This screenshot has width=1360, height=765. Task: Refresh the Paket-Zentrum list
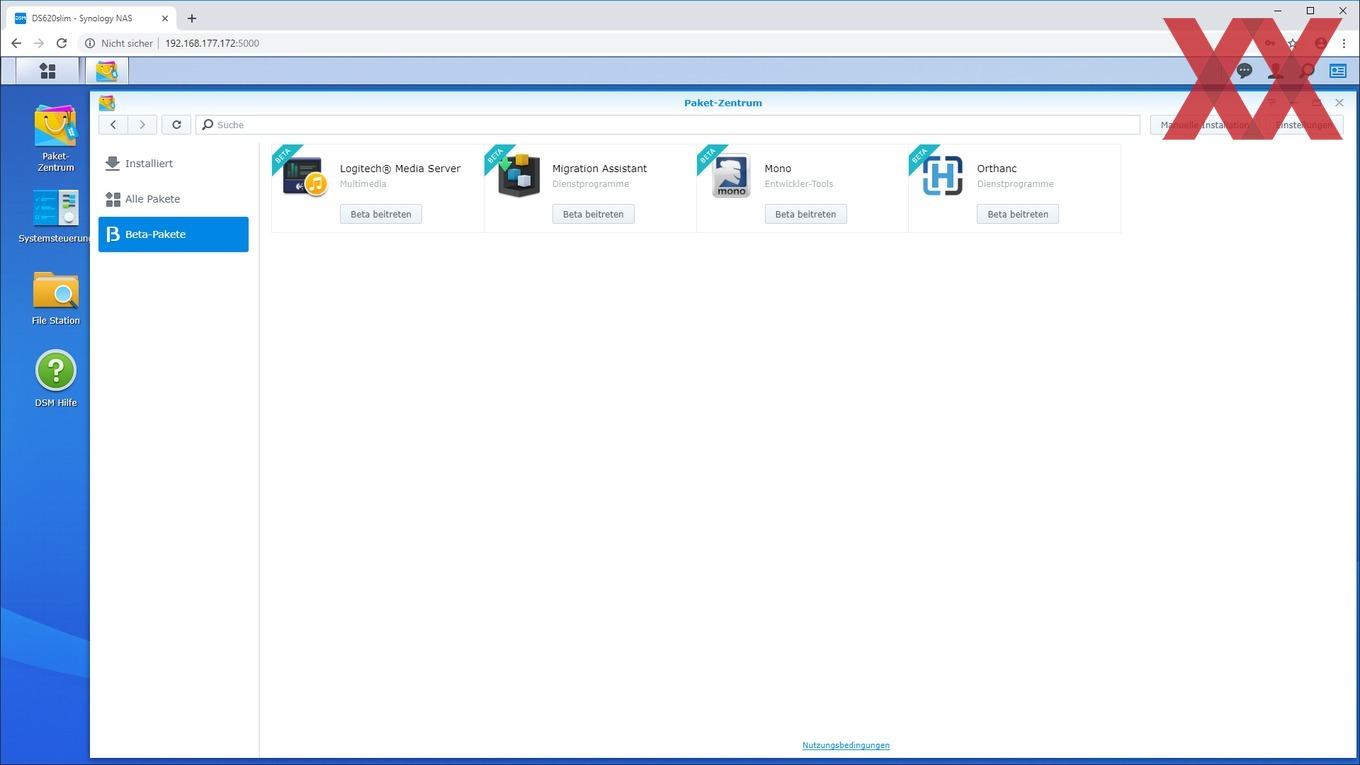pyautogui.click(x=176, y=124)
